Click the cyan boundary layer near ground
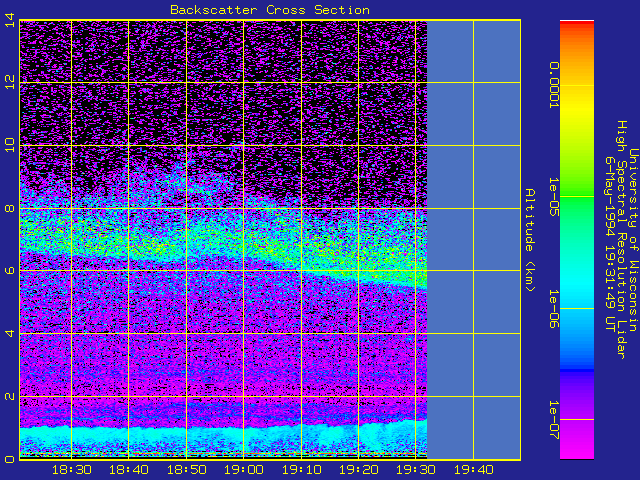The image size is (640, 480). pyautogui.click(x=223, y=440)
